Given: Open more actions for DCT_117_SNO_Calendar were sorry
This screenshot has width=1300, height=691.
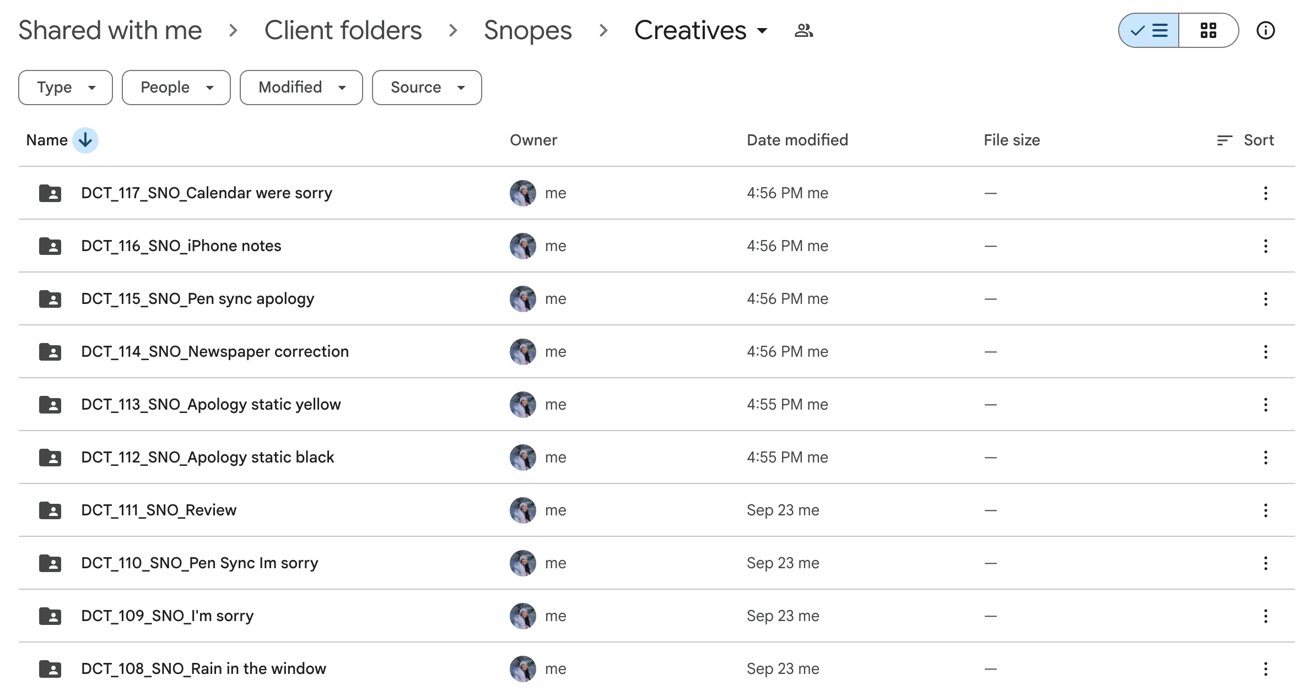Looking at the screenshot, I should pos(1265,193).
